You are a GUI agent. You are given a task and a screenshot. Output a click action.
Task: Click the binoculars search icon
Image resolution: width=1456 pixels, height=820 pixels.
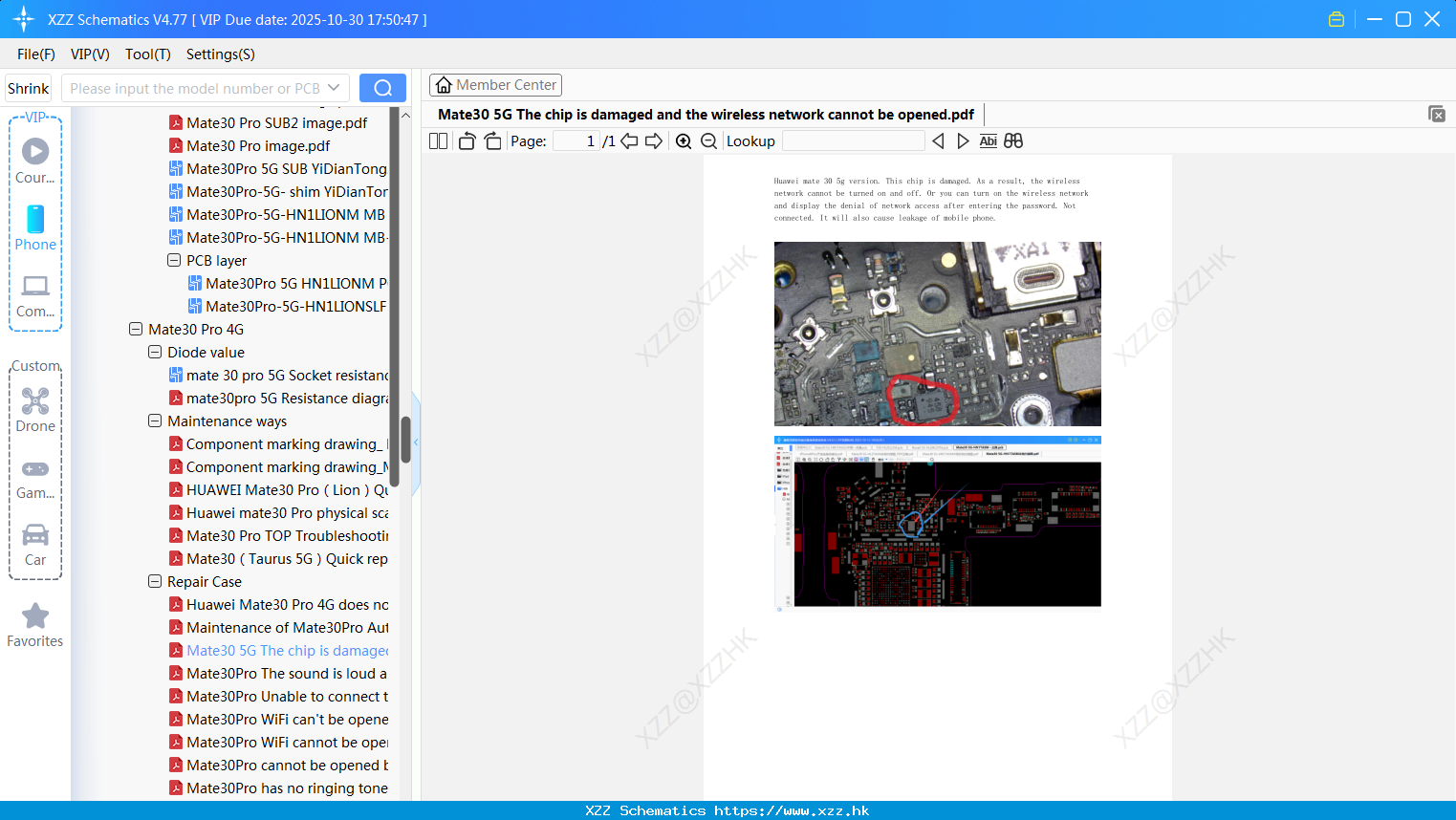click(1013, 141)
